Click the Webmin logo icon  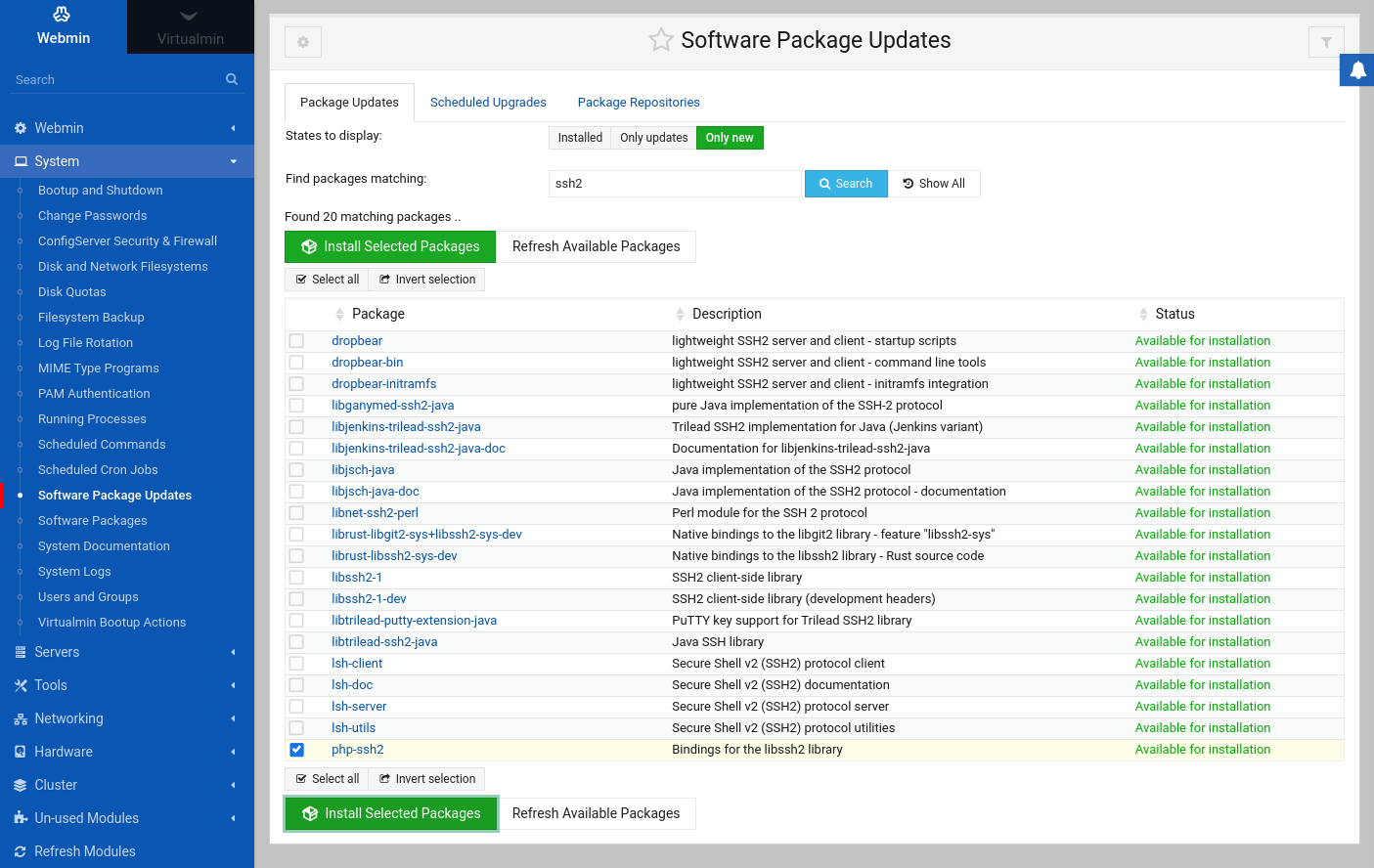point(62,14)
